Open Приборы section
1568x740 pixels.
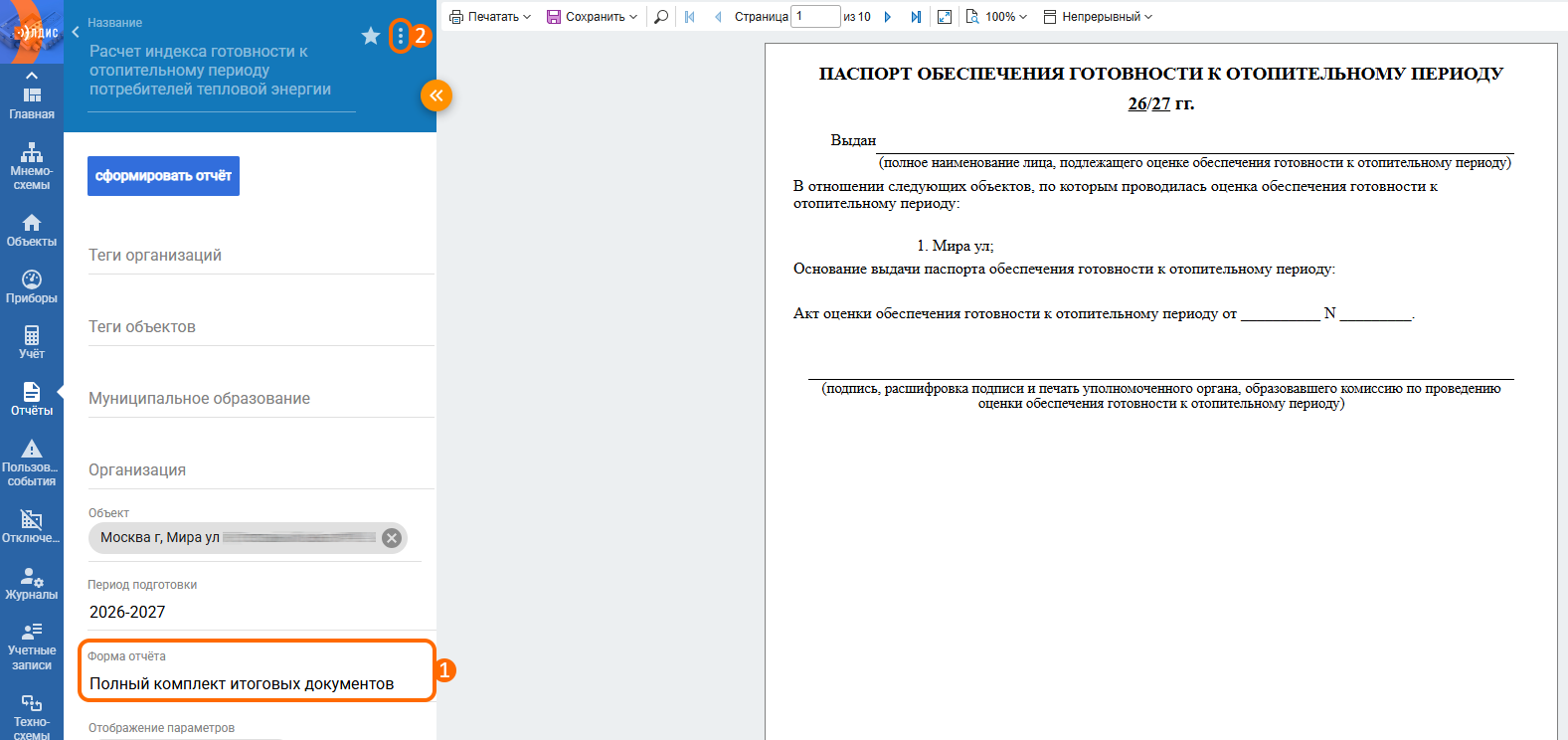click(32, 287)
